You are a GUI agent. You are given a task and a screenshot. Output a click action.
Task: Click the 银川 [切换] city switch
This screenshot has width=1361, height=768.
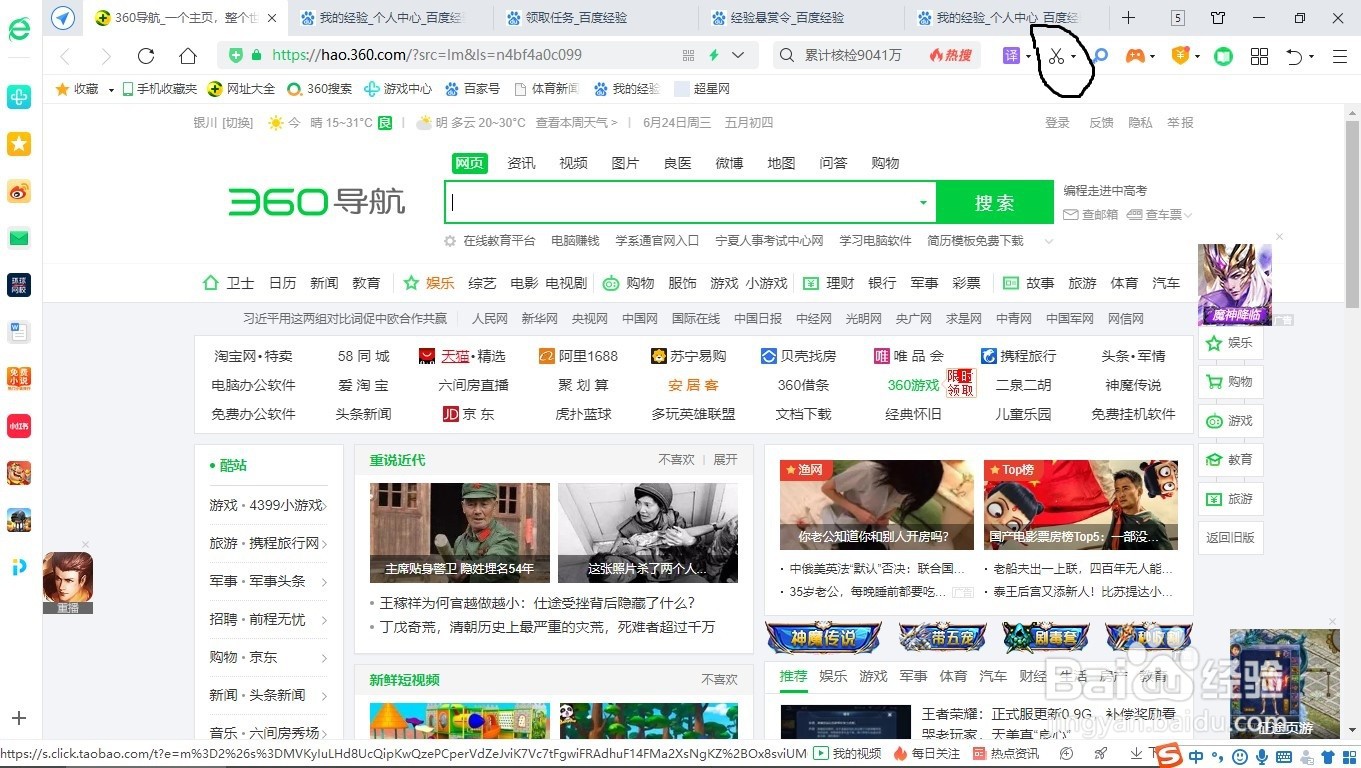click(x=223, y=123)
